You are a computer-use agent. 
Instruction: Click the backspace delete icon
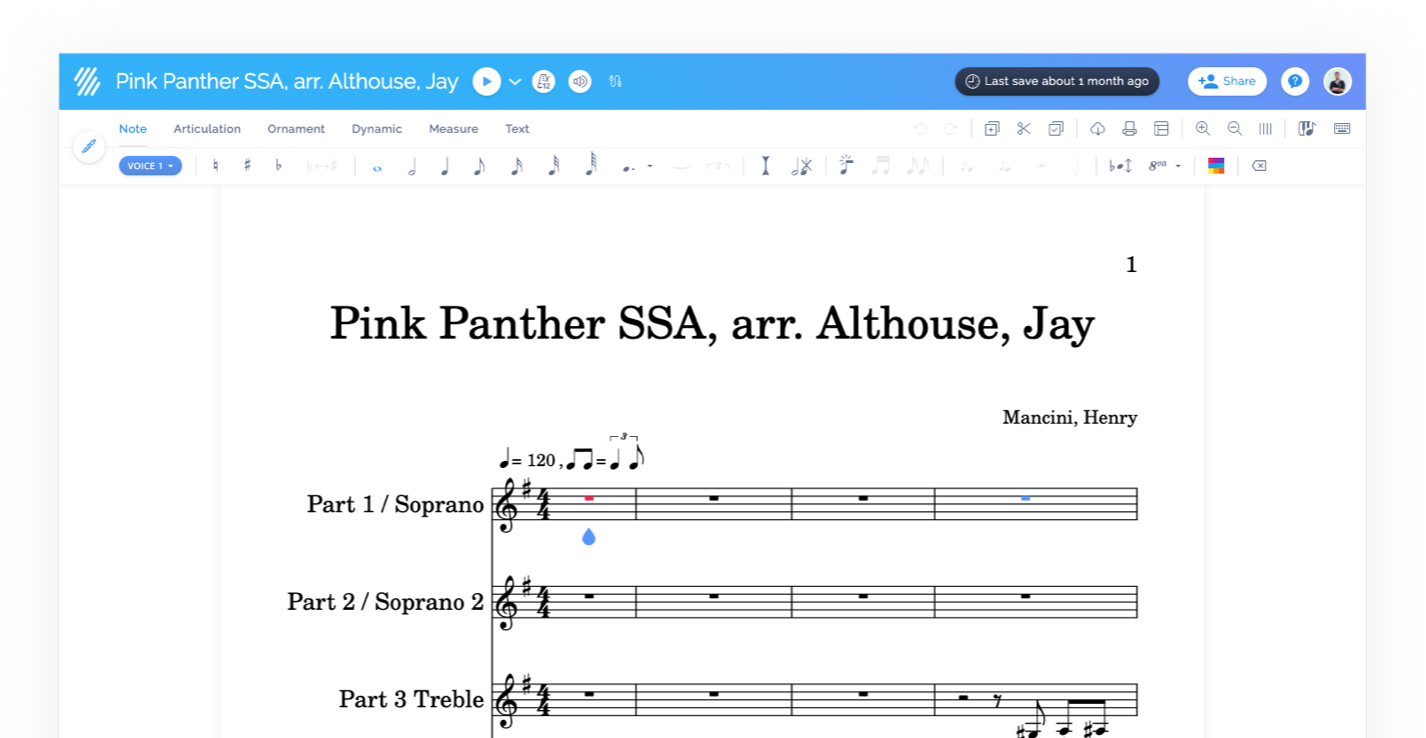[1259, 166]
